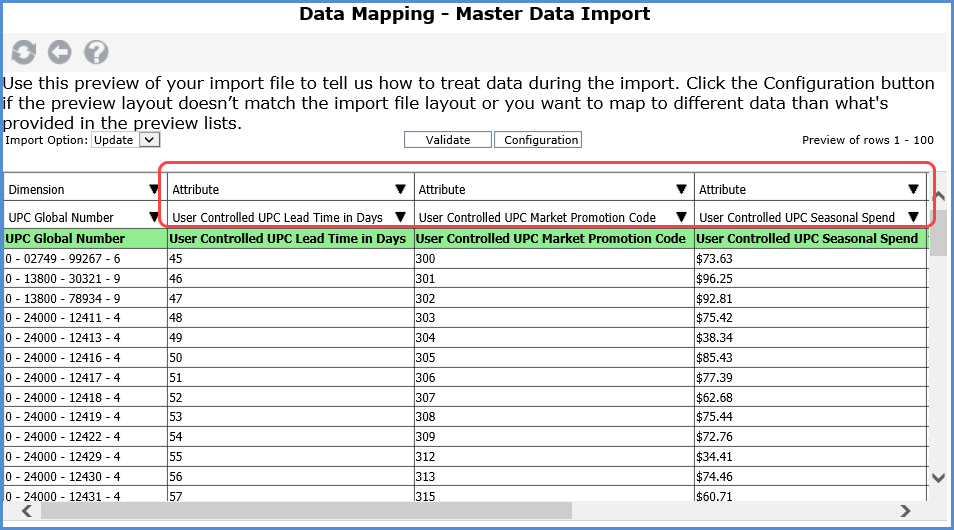Click the Configuration button
Viewport: 954px width, 530px height.
(x=538, y=140)
